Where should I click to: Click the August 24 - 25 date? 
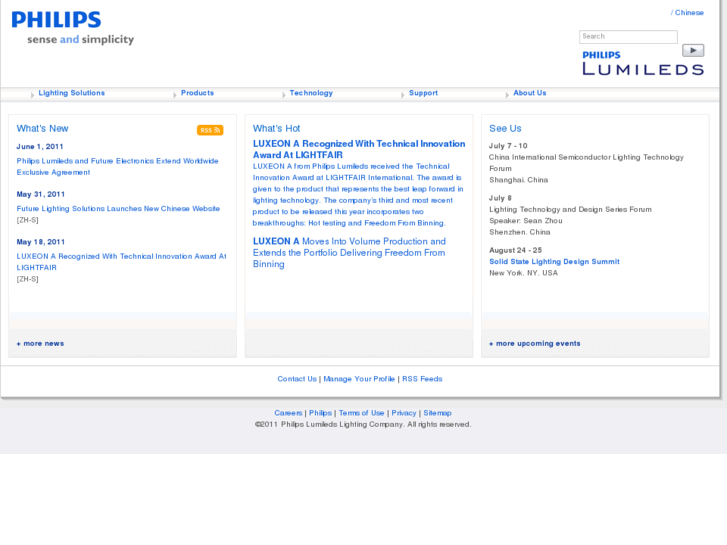click(516, 250)
